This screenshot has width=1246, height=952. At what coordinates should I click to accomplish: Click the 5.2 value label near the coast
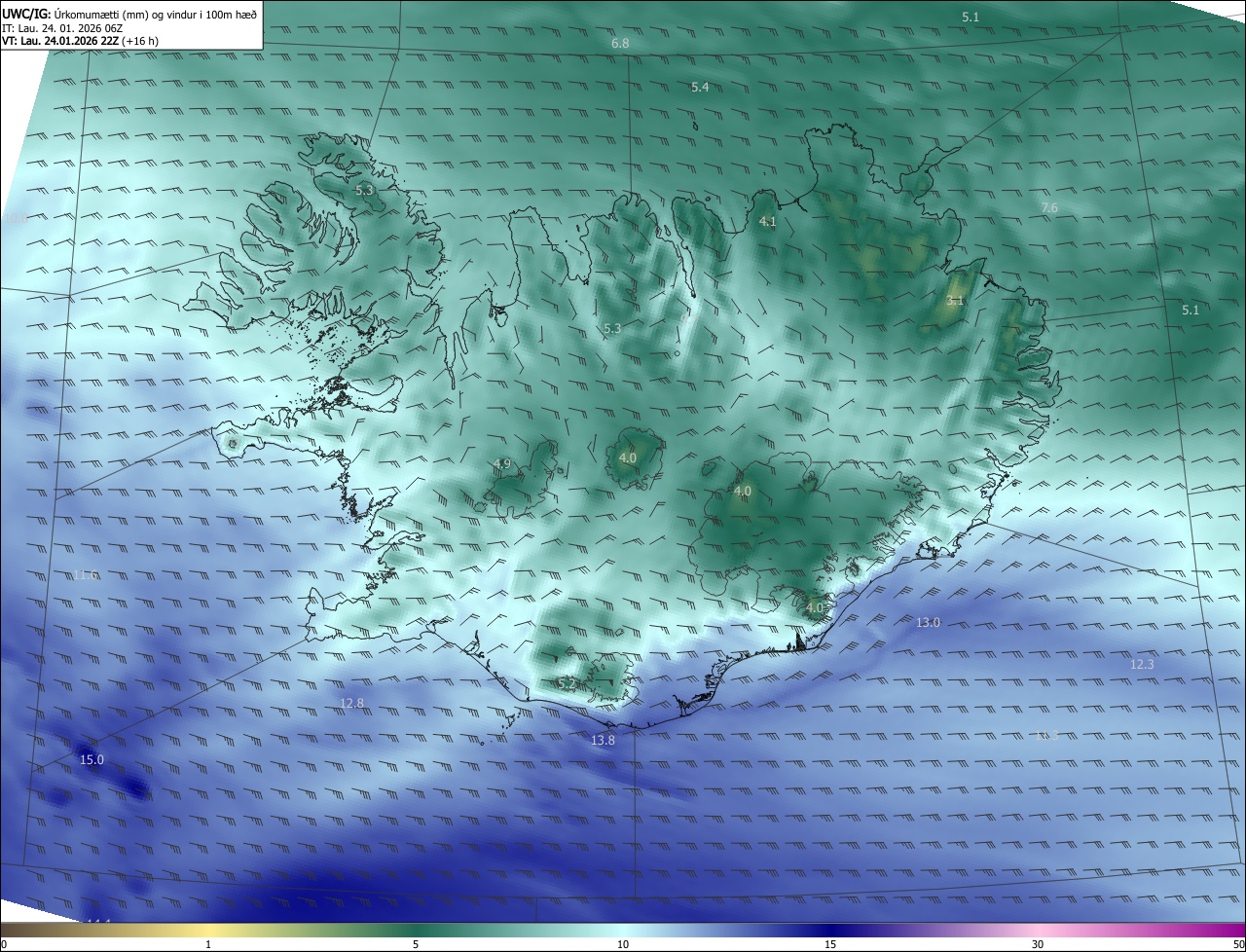click(x=567, y=685)
